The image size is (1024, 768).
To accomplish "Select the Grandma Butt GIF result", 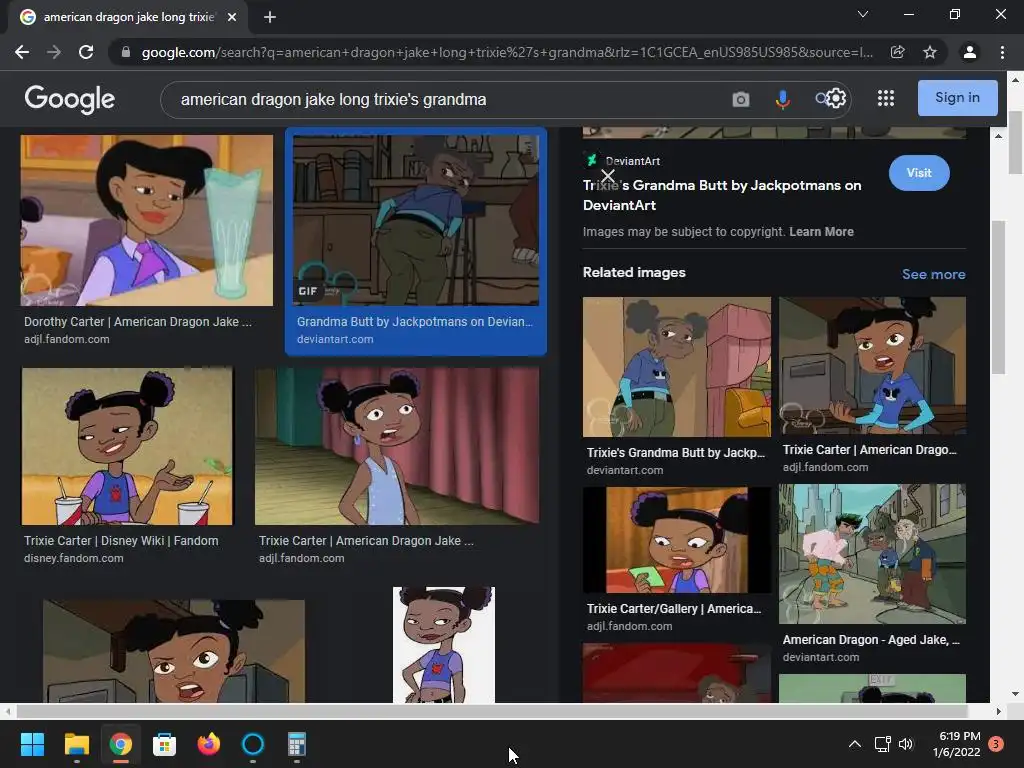I will [x=416, y=220].
